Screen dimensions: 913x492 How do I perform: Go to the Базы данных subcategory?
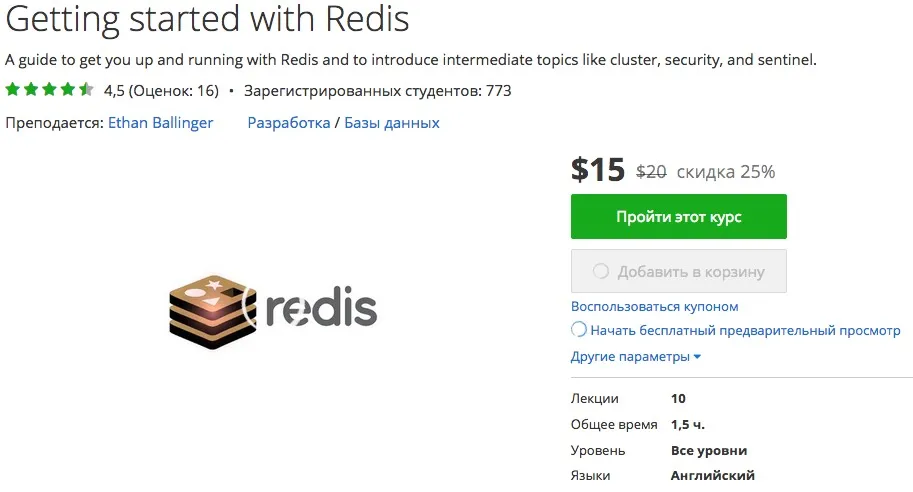(x=392, y=123)
